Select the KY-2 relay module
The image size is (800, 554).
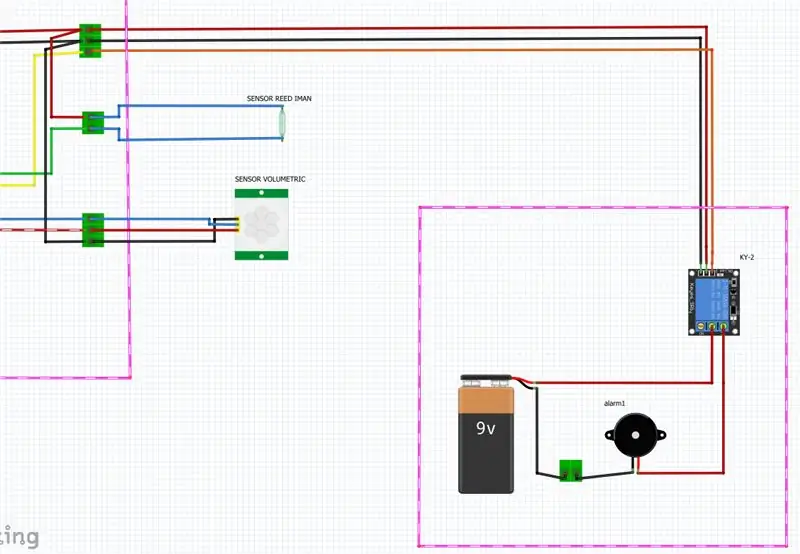714,302
